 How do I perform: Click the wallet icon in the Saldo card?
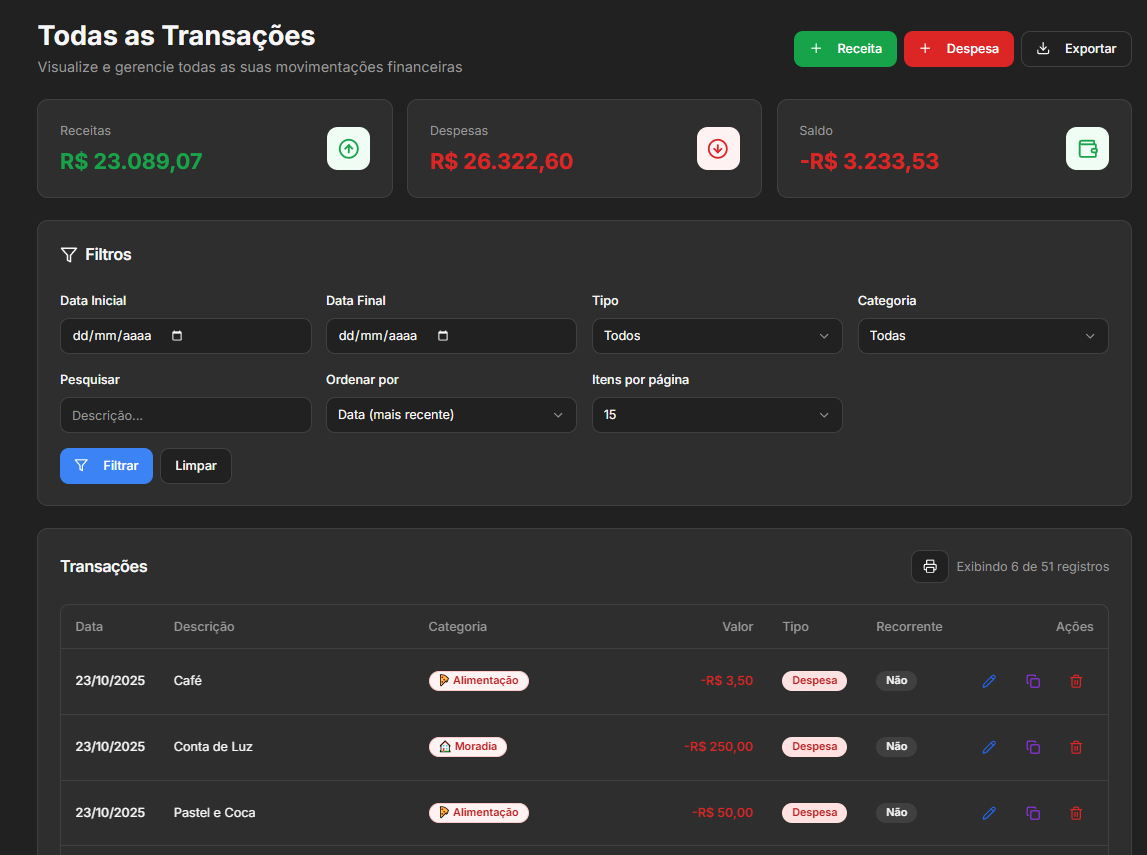1087,149
